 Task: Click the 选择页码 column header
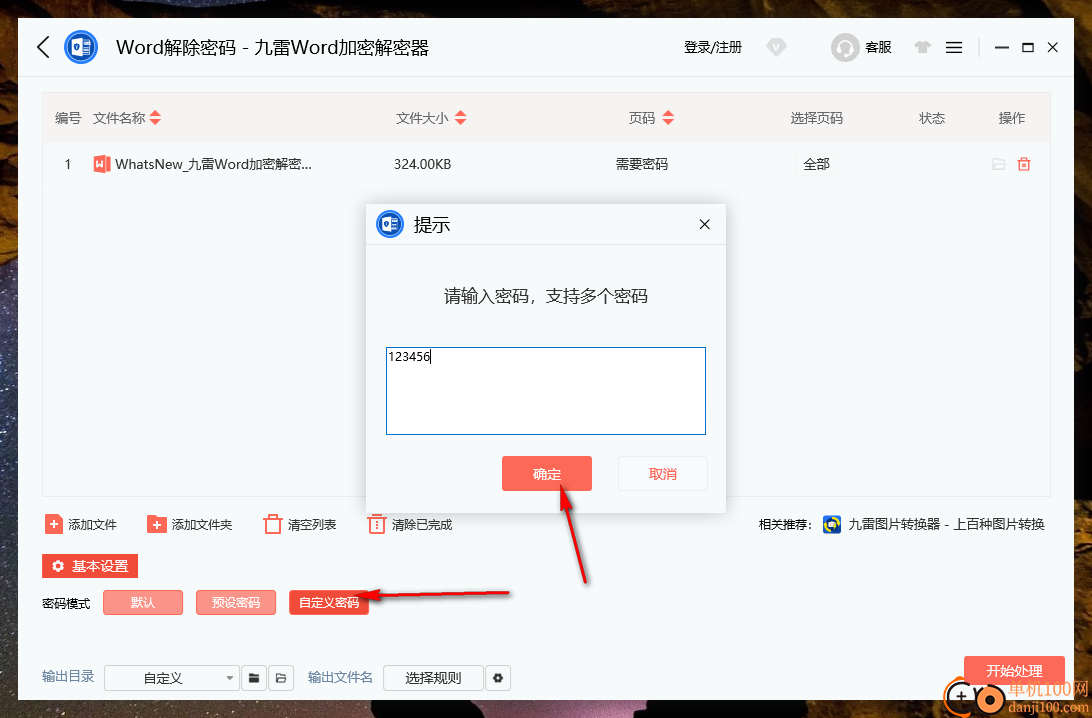[x=816, y=118]
